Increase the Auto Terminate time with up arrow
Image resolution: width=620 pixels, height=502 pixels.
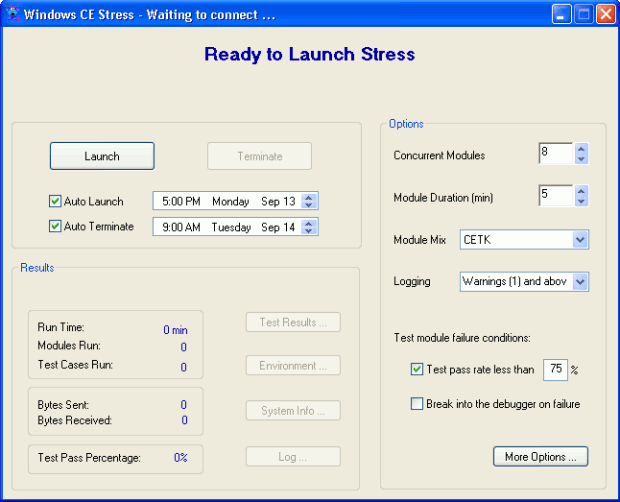[309, 223]
